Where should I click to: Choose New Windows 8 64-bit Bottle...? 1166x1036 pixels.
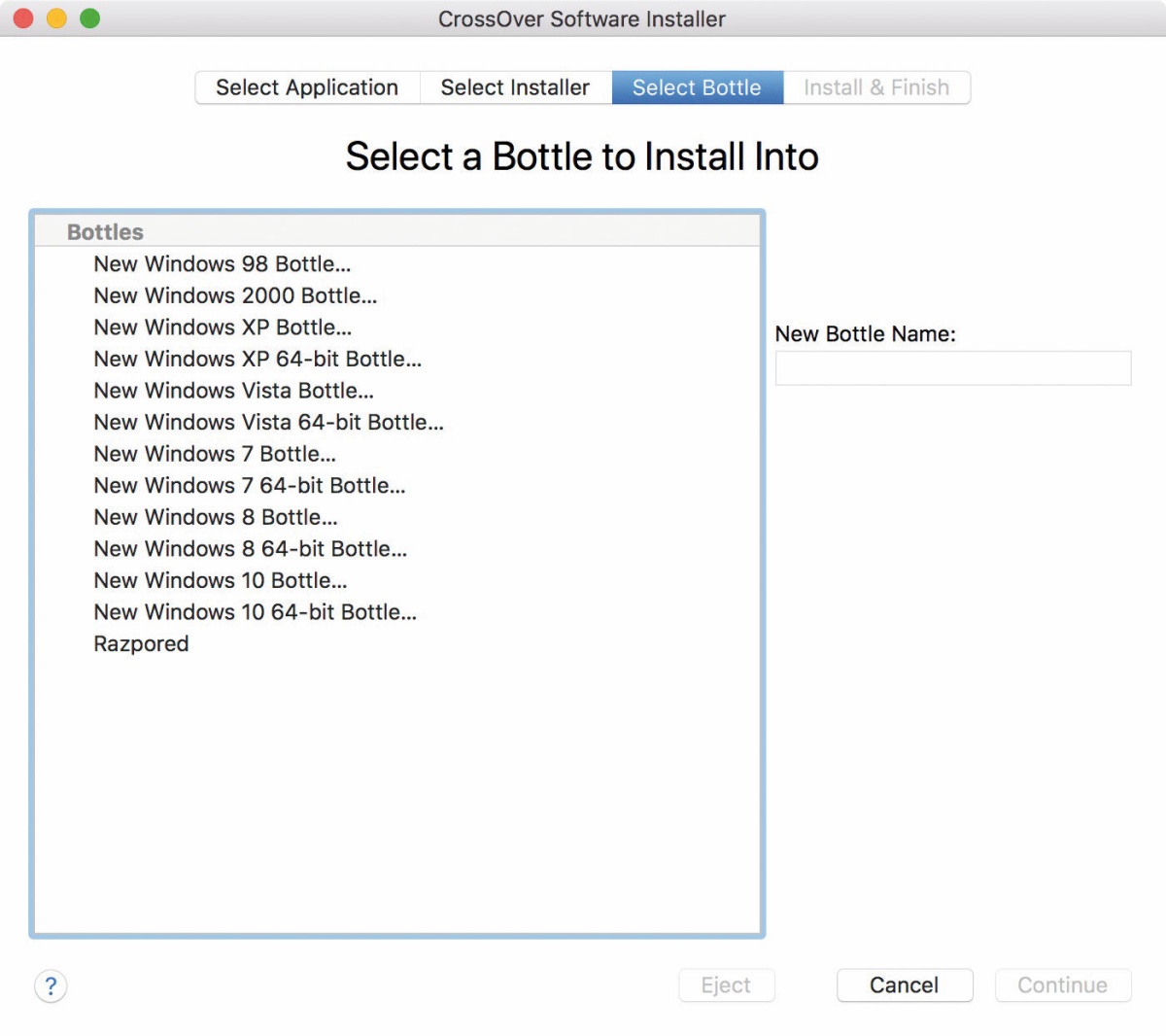(397, 549)
